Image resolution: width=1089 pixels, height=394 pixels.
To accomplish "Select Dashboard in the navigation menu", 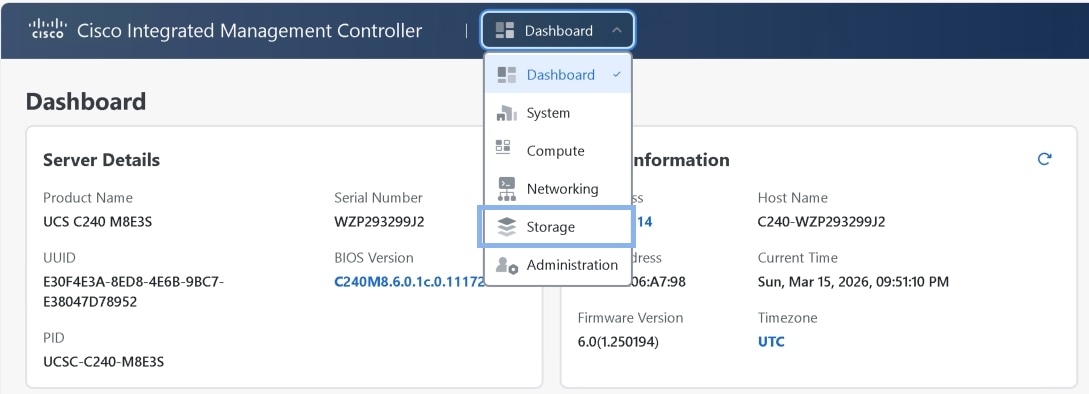I will 558,74.
